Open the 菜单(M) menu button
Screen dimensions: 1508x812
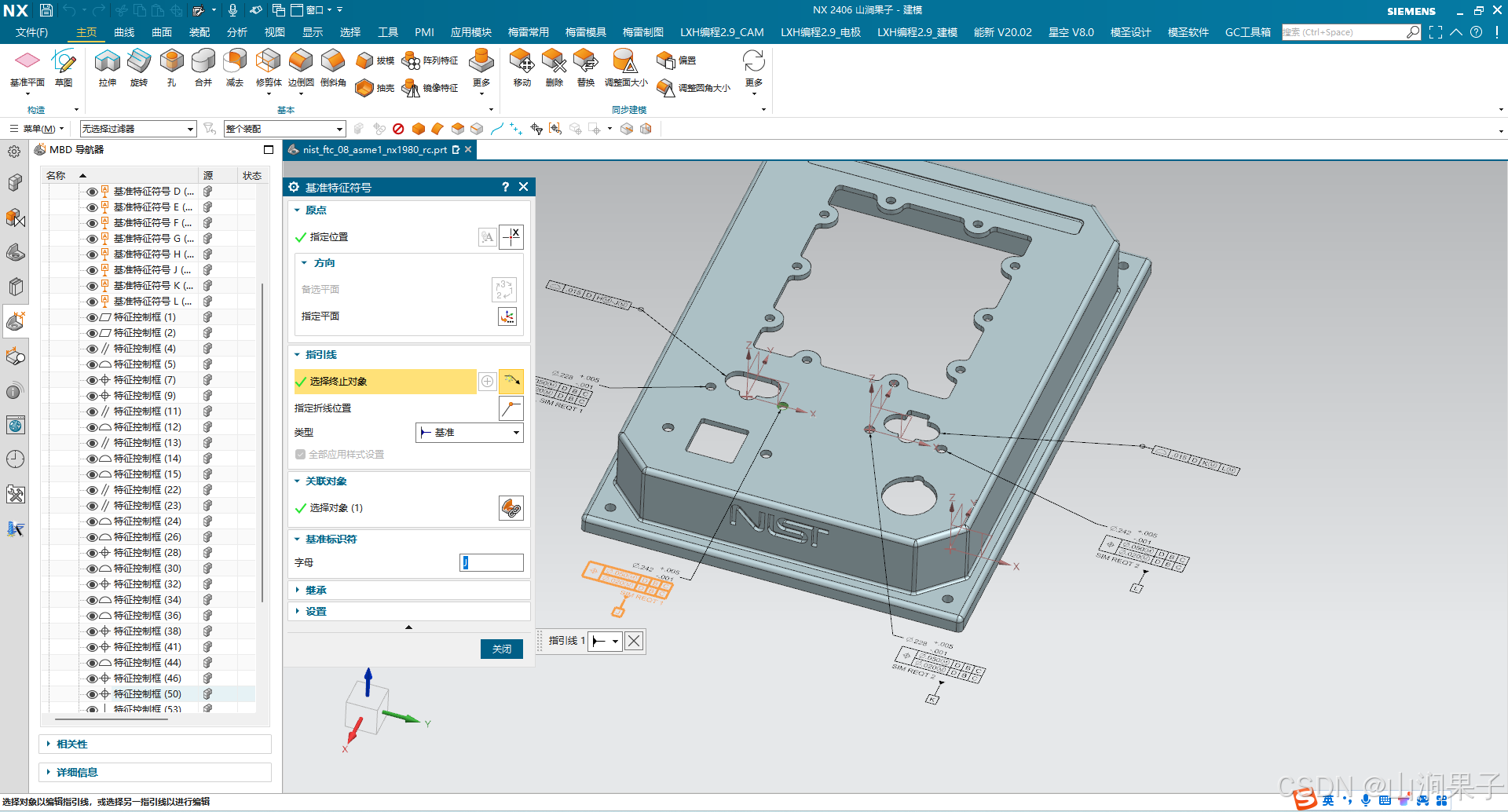coord(37,129)
